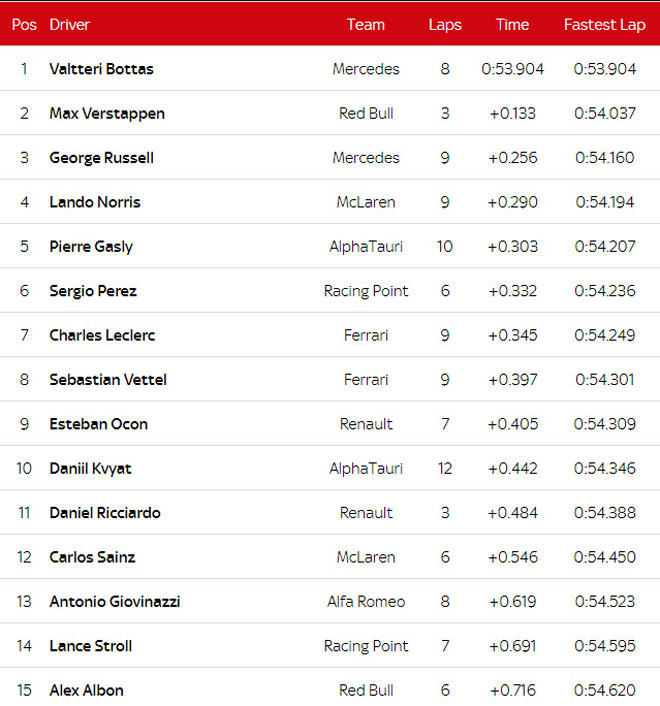Click the Pos column header
Screen dimensions: 660x706
24,25
